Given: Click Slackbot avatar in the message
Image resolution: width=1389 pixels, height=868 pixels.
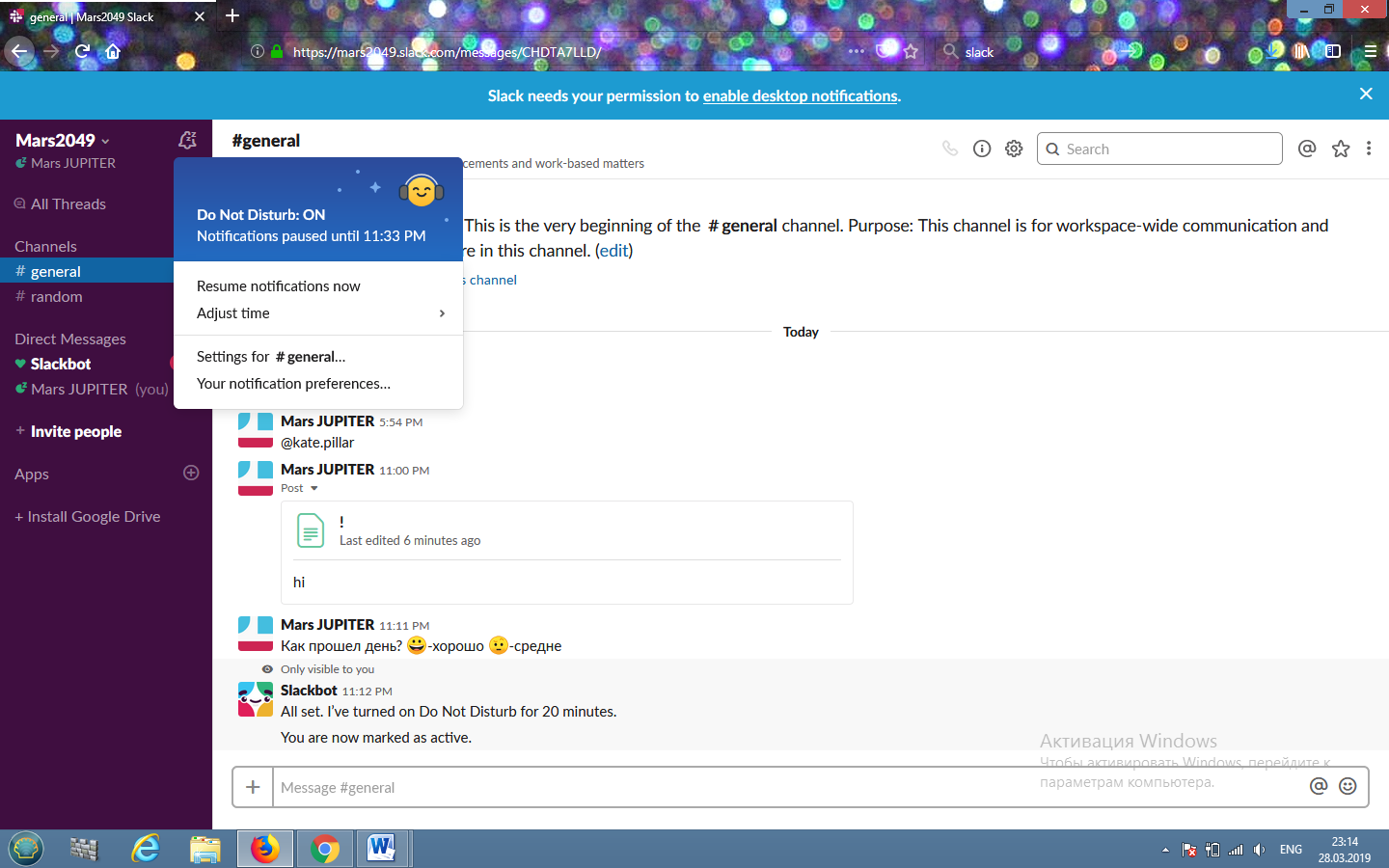Looking at the screenshot, I should coord(256,700).
